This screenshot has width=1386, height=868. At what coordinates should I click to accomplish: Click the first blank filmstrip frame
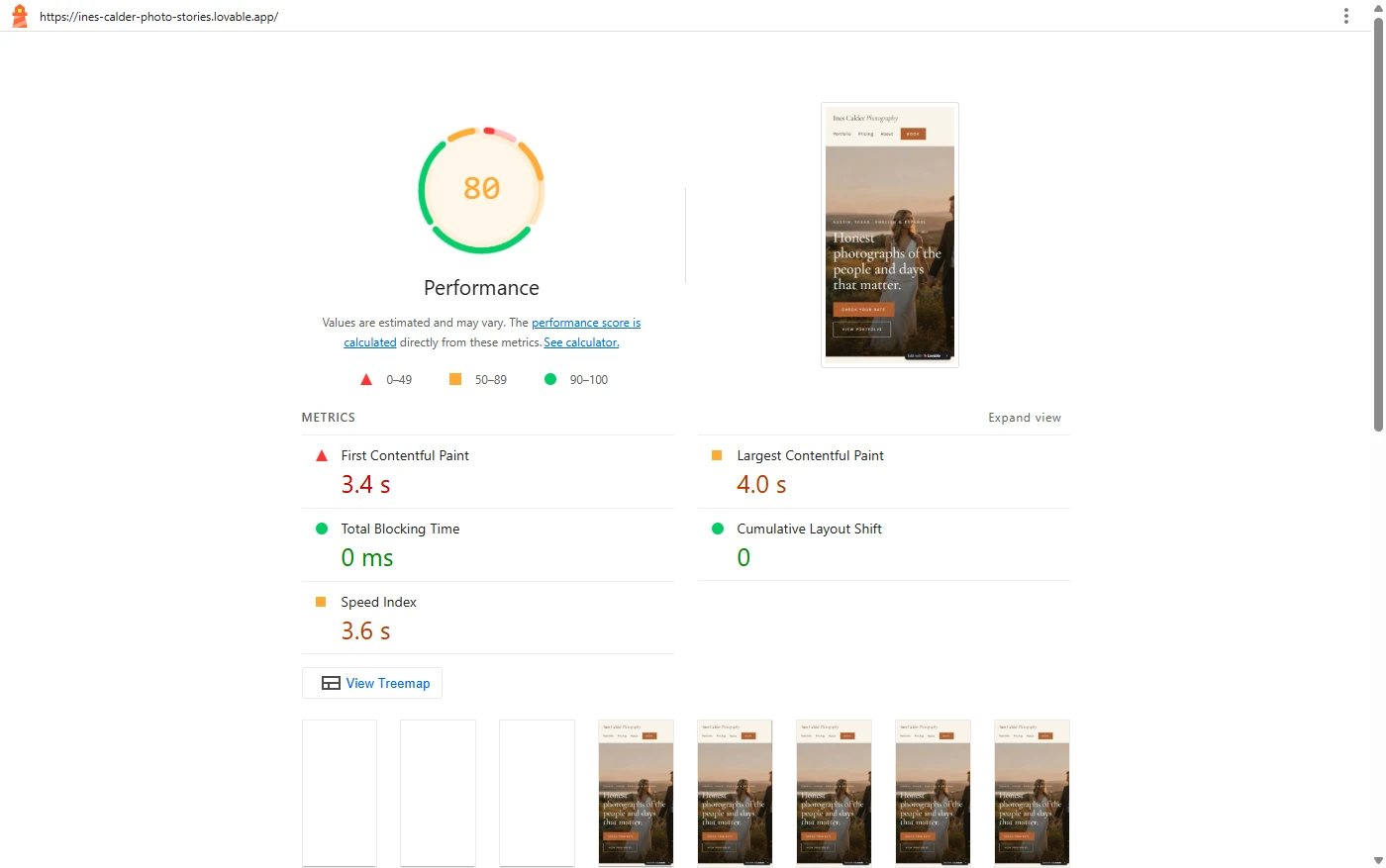[340, 793]
